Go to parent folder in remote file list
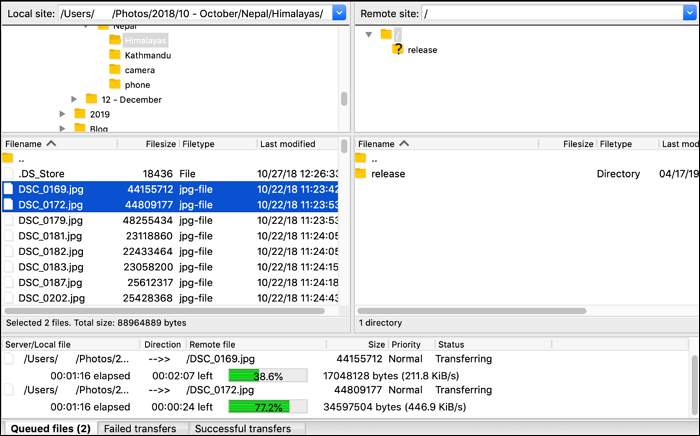Screen dimensions: 700x436 (527, 158)
